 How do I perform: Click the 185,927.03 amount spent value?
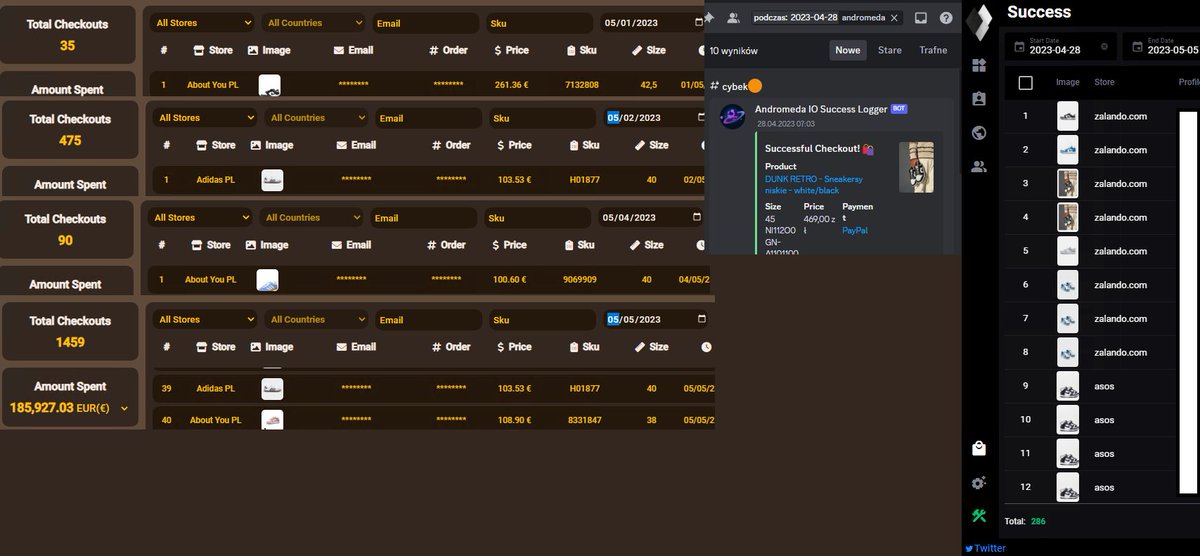click(42, 408)
